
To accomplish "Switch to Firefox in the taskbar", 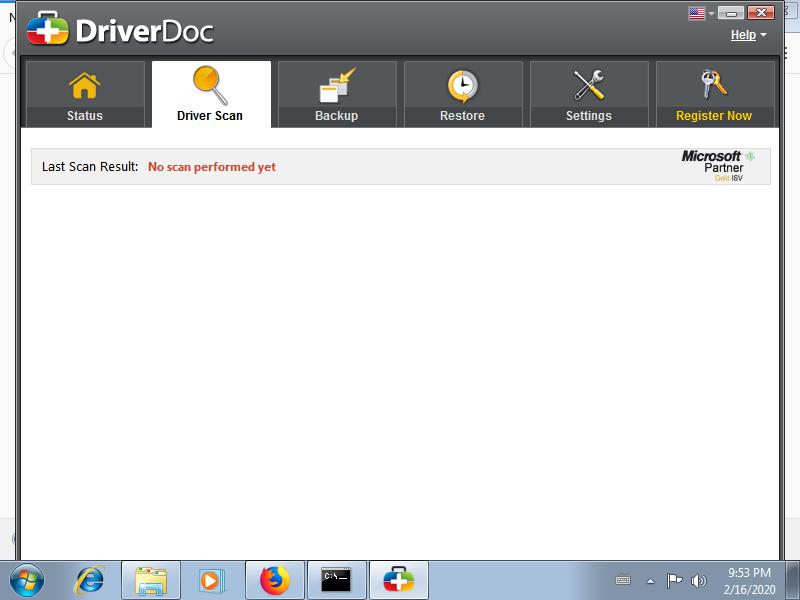I will pyautogui.click(x=274, y=580).
